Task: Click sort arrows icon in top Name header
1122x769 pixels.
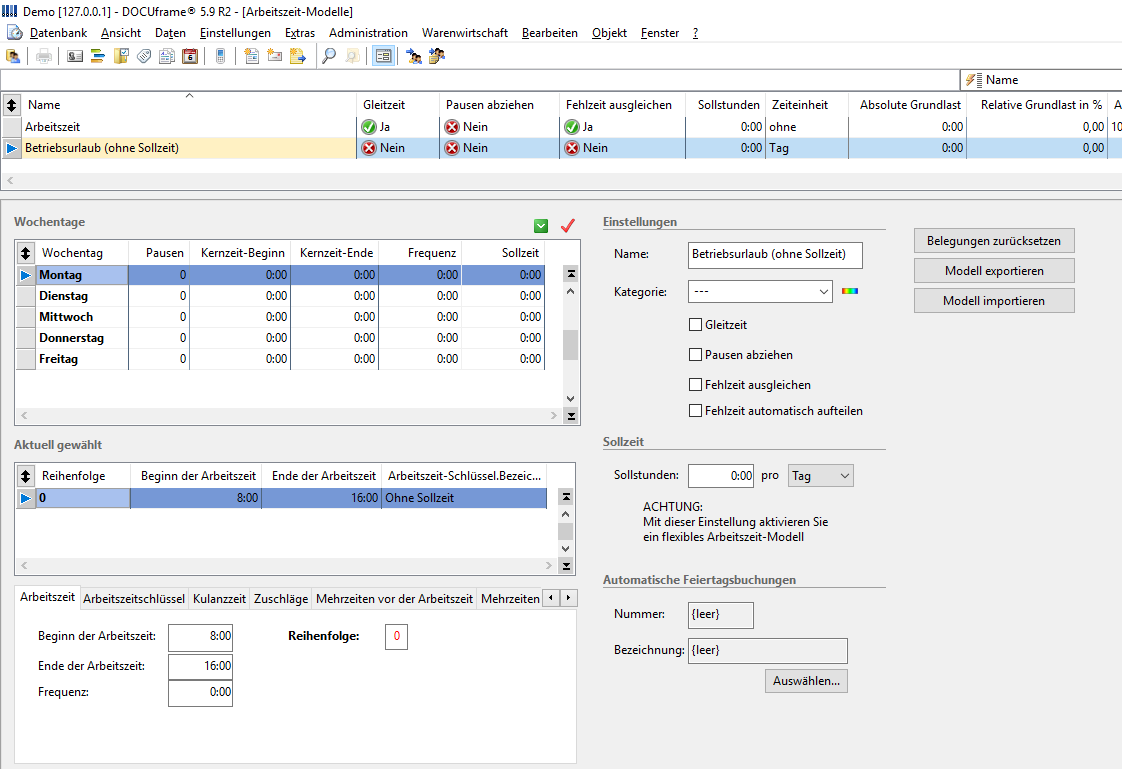Action: tap(11, 105)
